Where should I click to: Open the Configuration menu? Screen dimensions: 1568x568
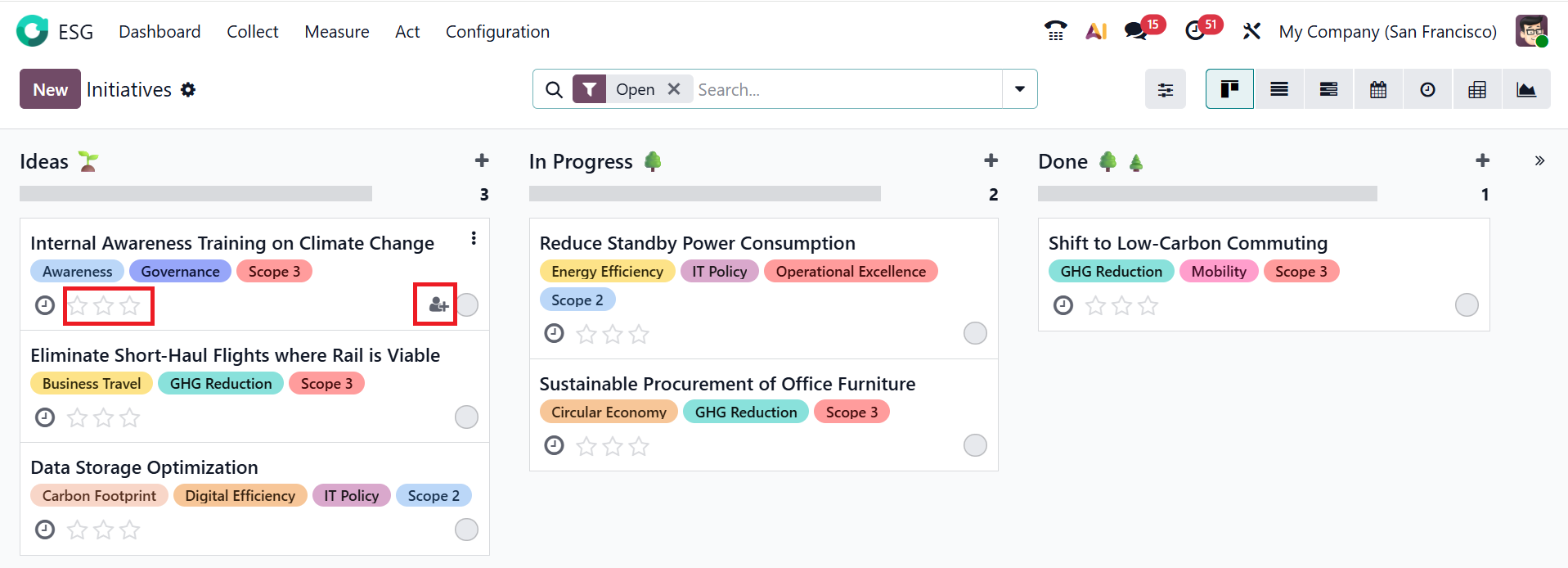pos(497,32)
